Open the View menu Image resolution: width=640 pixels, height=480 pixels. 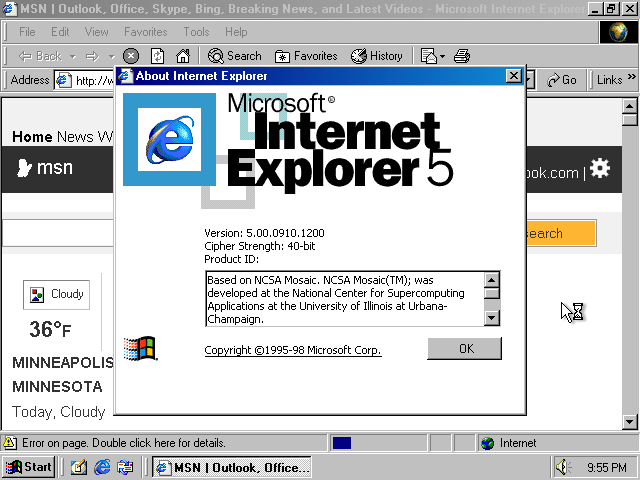coord(96,32)
